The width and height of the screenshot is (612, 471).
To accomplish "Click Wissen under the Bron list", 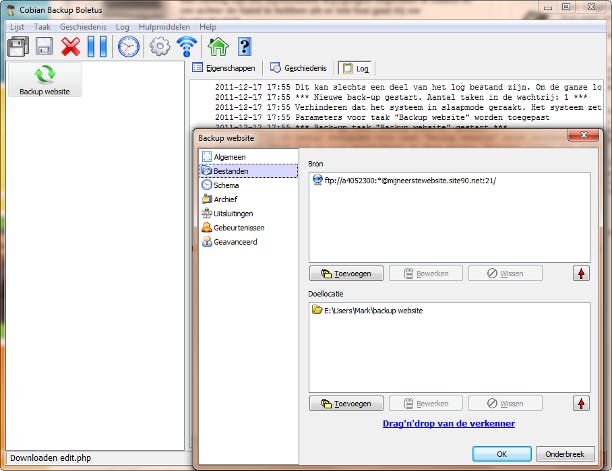I will click(505, 274).
